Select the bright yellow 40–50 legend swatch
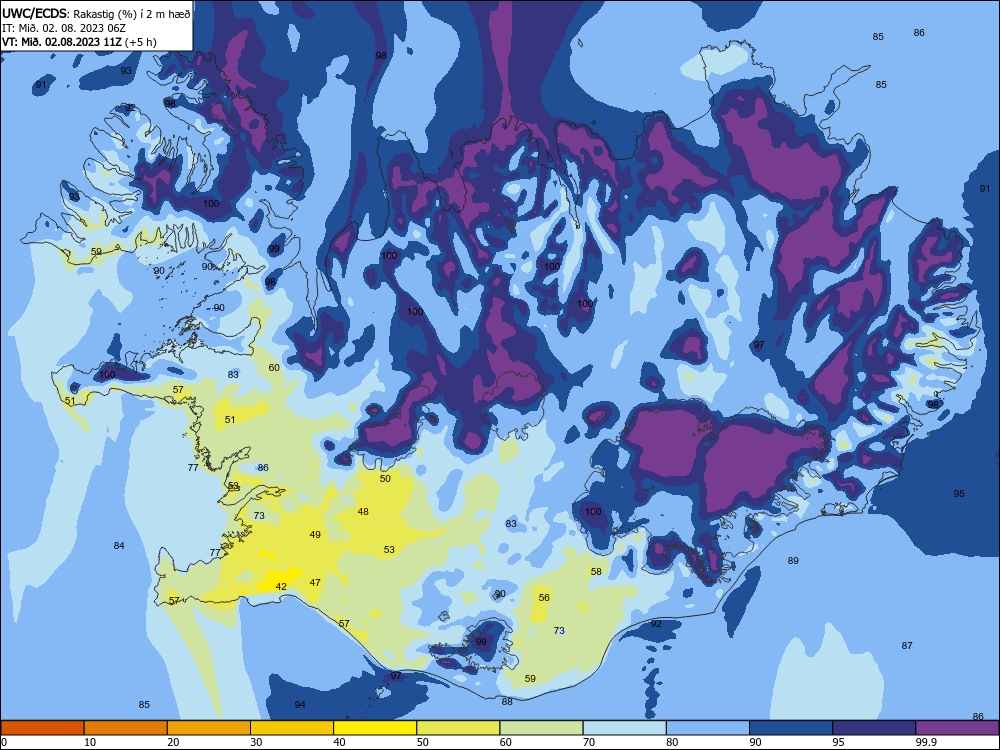The image size is (1000, 750). pyautogui.click(x=375, y=728)
